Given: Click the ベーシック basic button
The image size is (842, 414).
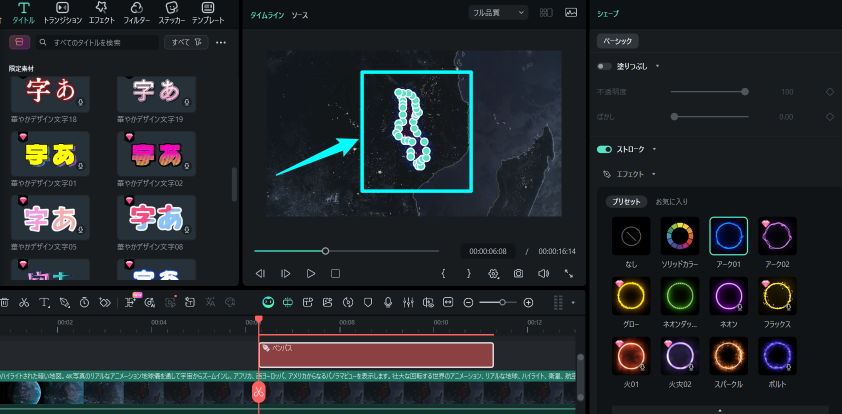Looking at the screenshot, I should pyautogui.click(x=617, y=41).
